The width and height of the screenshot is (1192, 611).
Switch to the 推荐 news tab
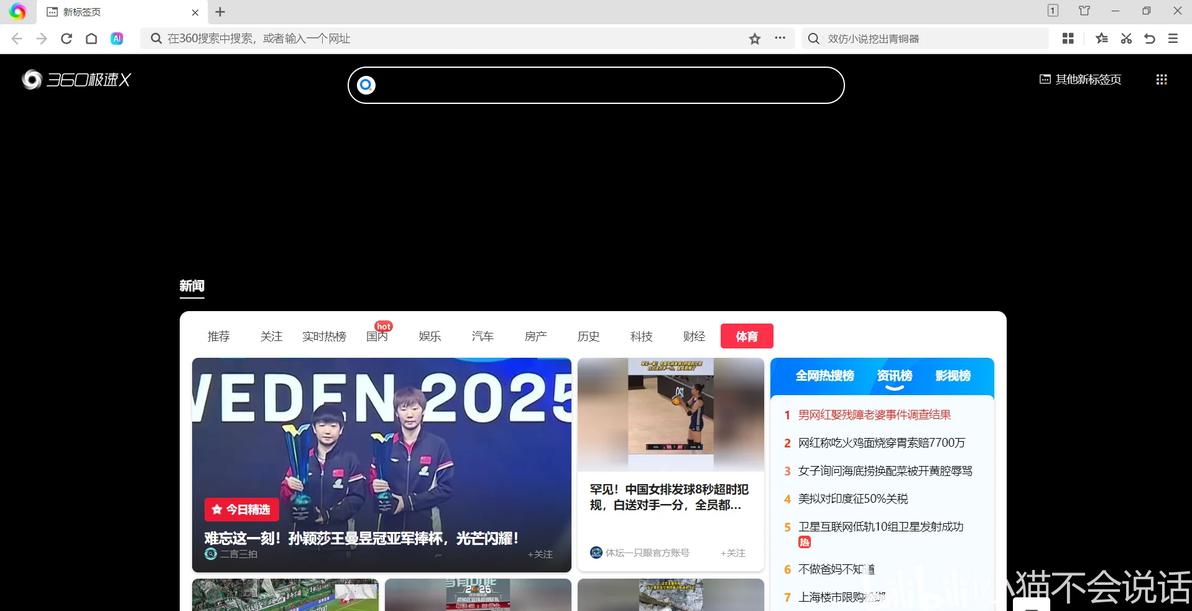(x=218, y=336)
